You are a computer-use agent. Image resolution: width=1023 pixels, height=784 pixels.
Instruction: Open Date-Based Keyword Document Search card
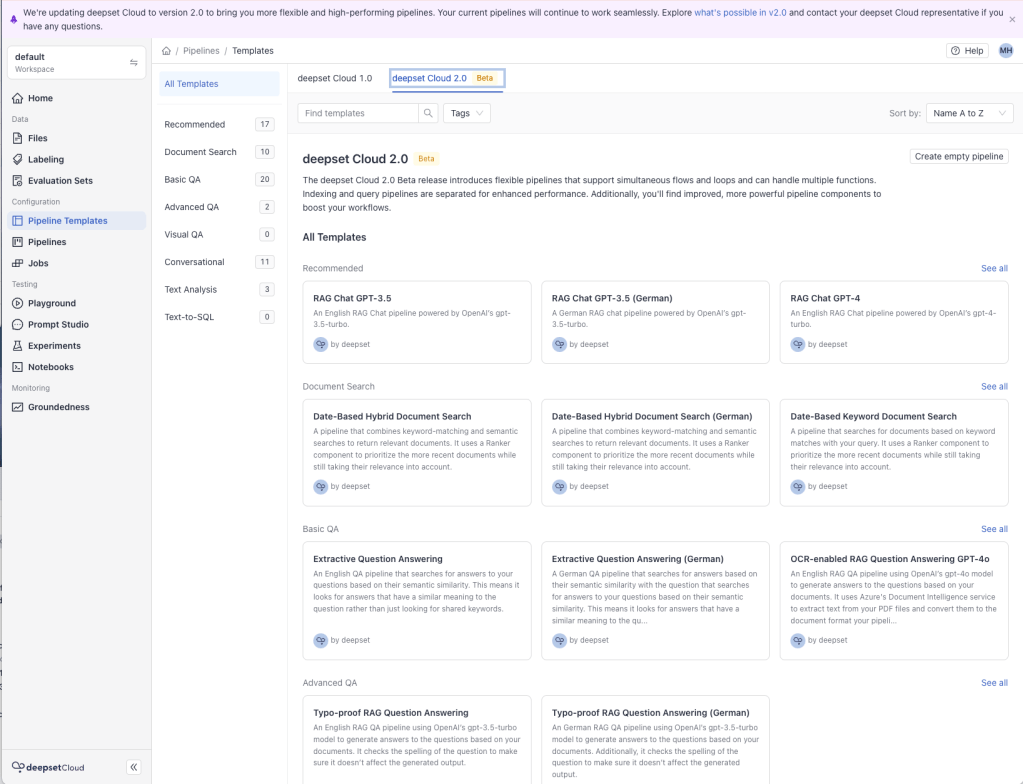[894, 453]
